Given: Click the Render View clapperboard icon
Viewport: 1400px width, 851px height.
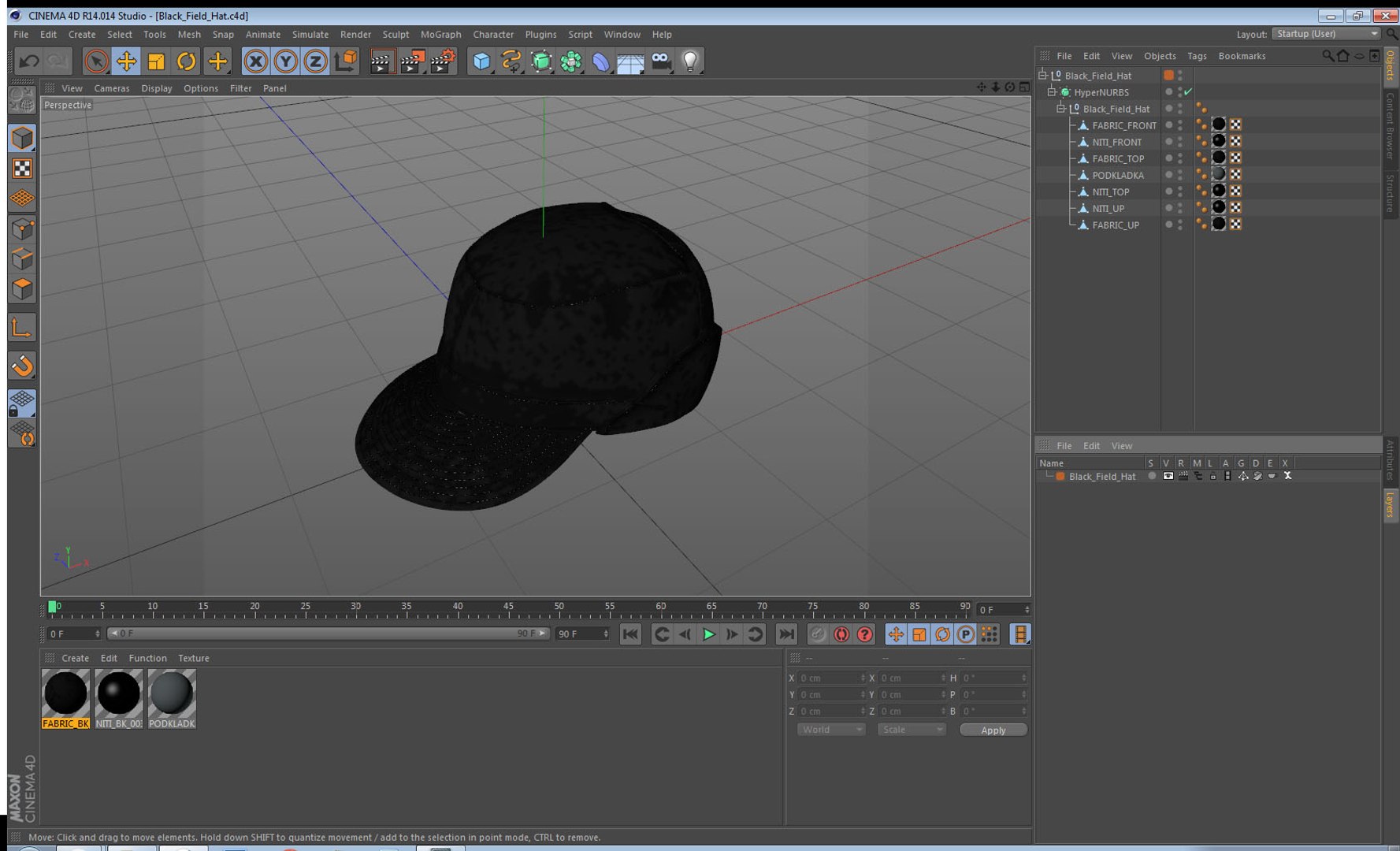Looking at the screenshot, I should pyautogui.click(x=381, y=61).
